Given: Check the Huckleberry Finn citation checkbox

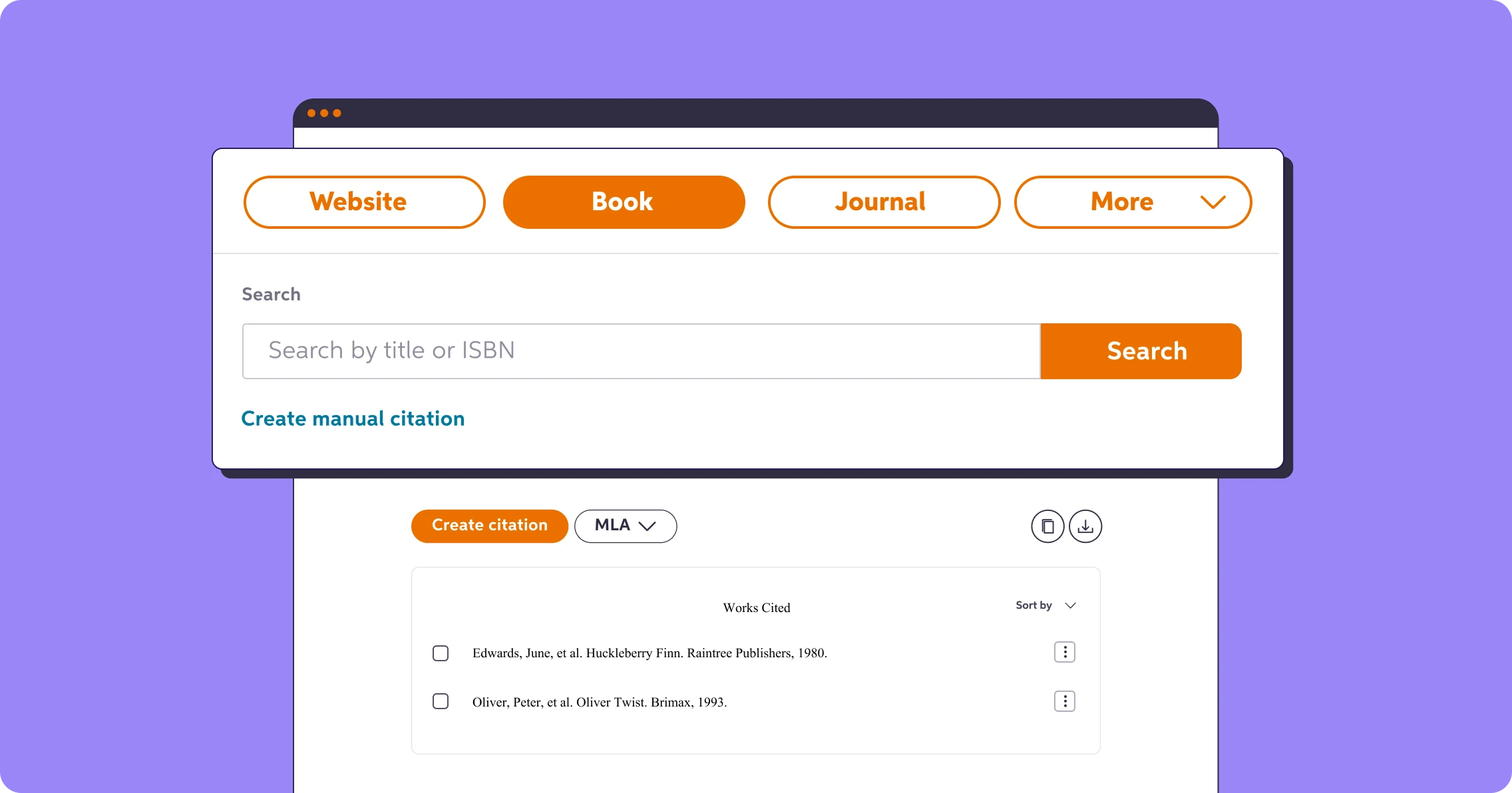Looking at the screenshot, I should pyautogui.click(x=441, y=653).
